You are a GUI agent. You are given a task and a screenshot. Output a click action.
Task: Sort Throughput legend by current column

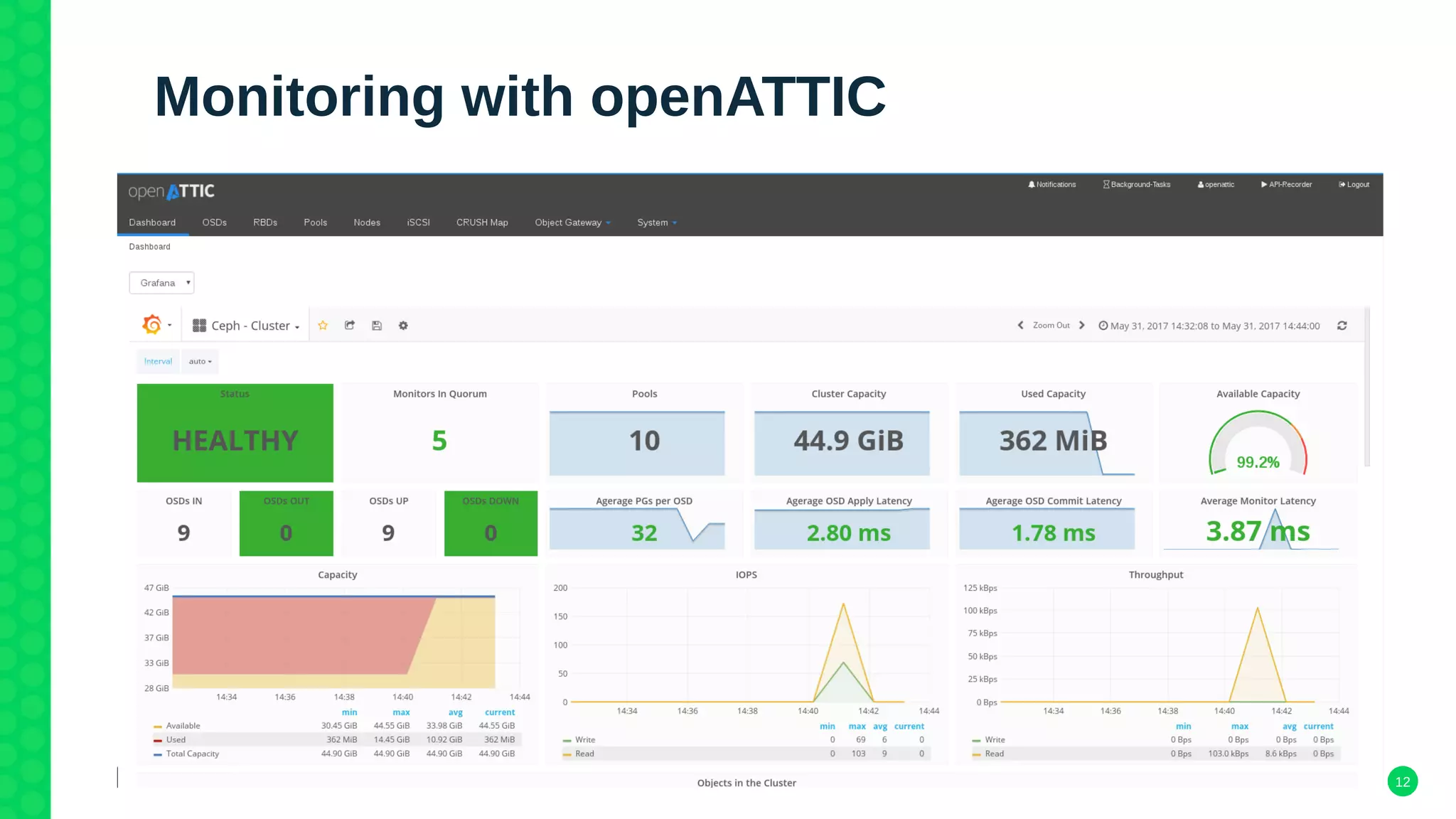[x=1319, y=727]
